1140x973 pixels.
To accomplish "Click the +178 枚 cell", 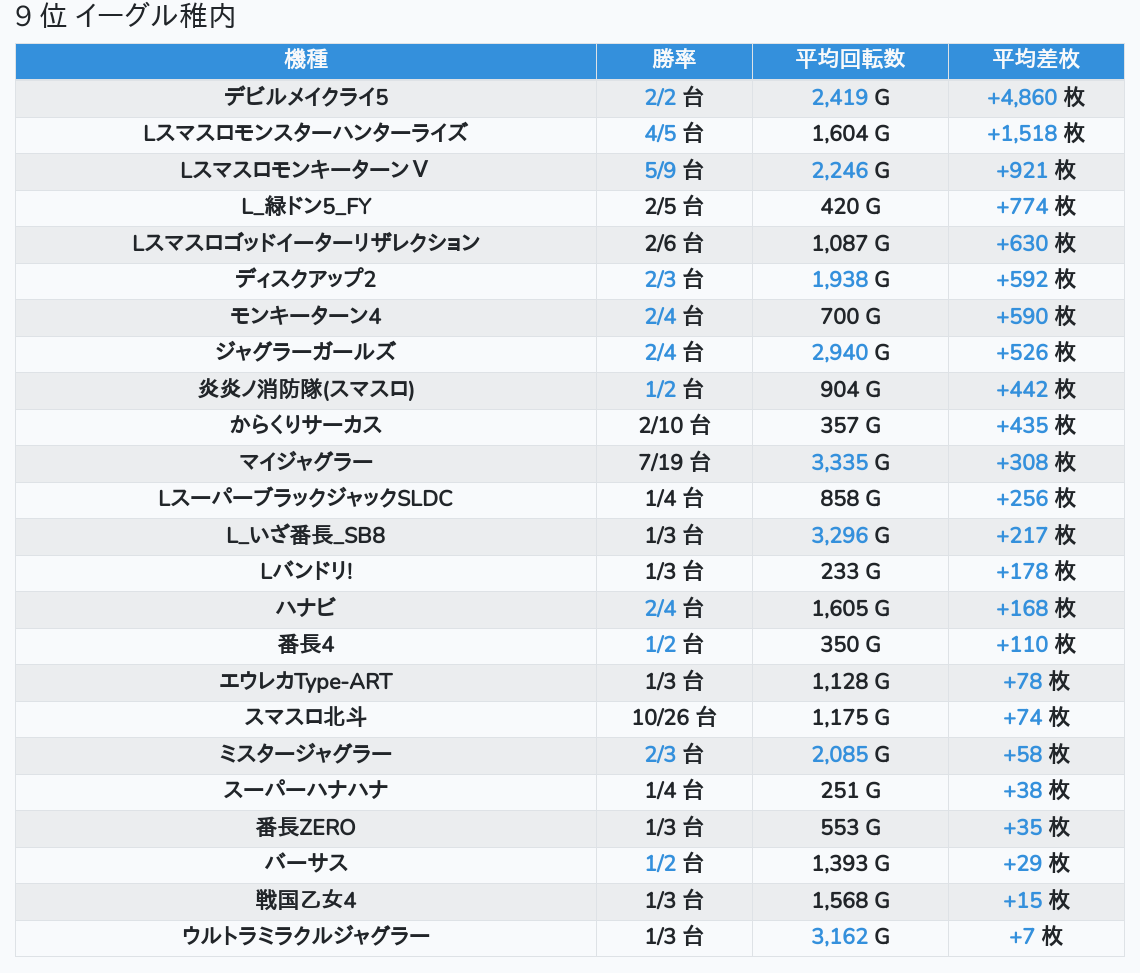I will 1036,572.
